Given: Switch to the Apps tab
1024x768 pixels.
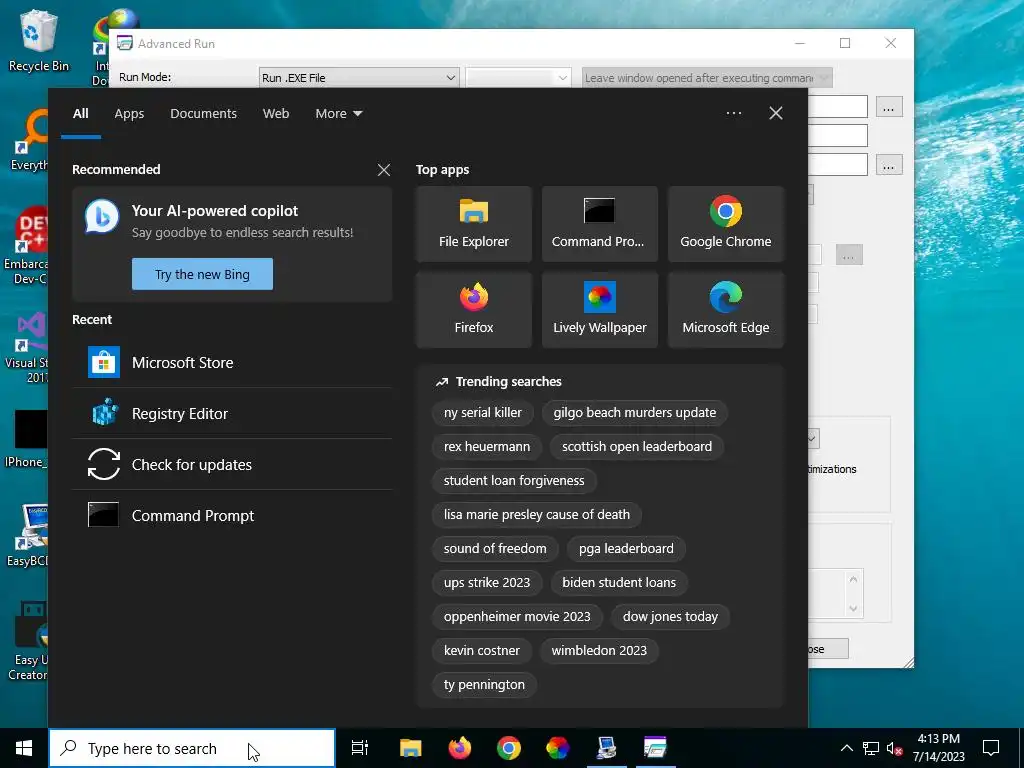Looking at the screenshot, I should (129, 114).
